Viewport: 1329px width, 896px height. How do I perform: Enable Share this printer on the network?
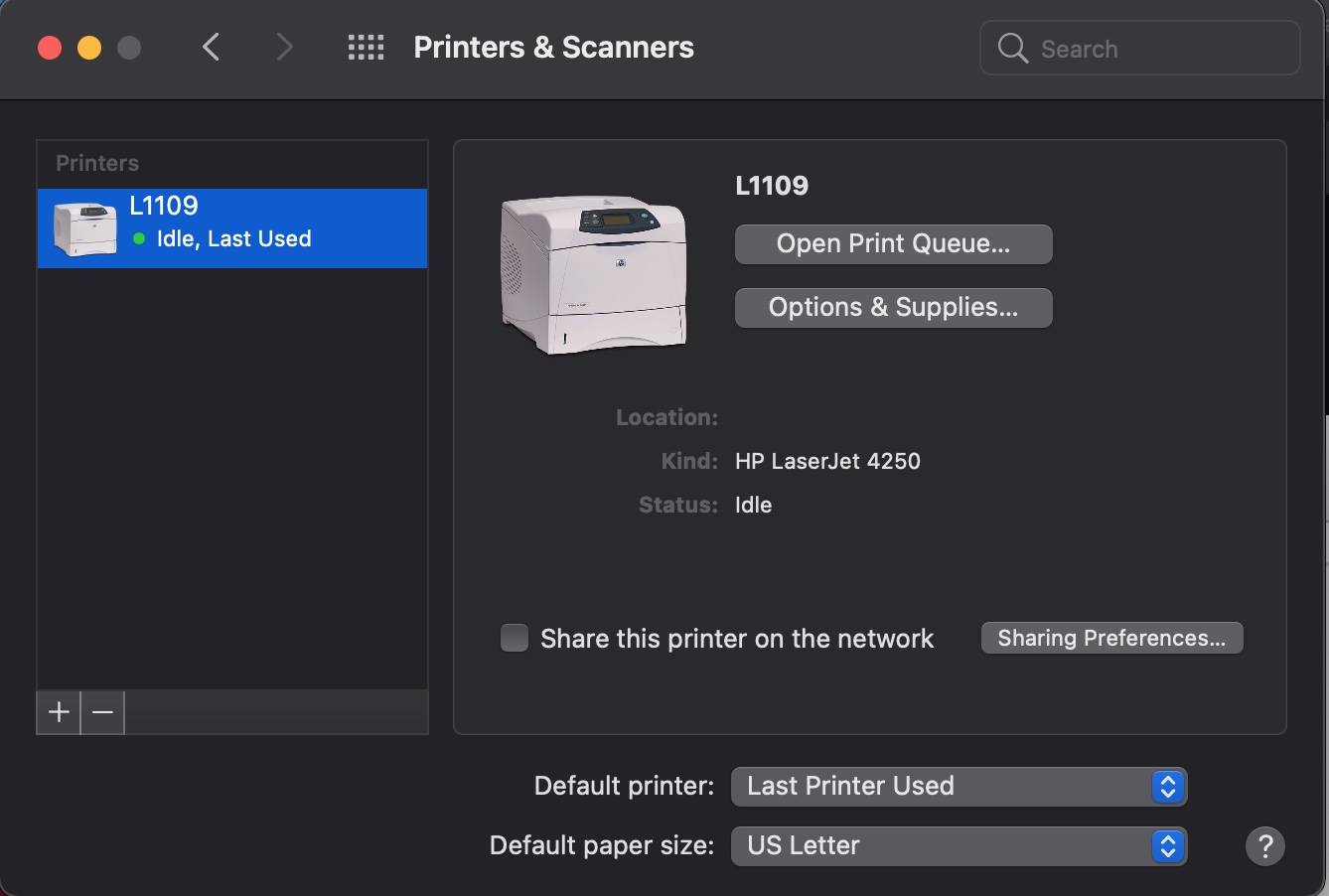click(x=515, y=638)
